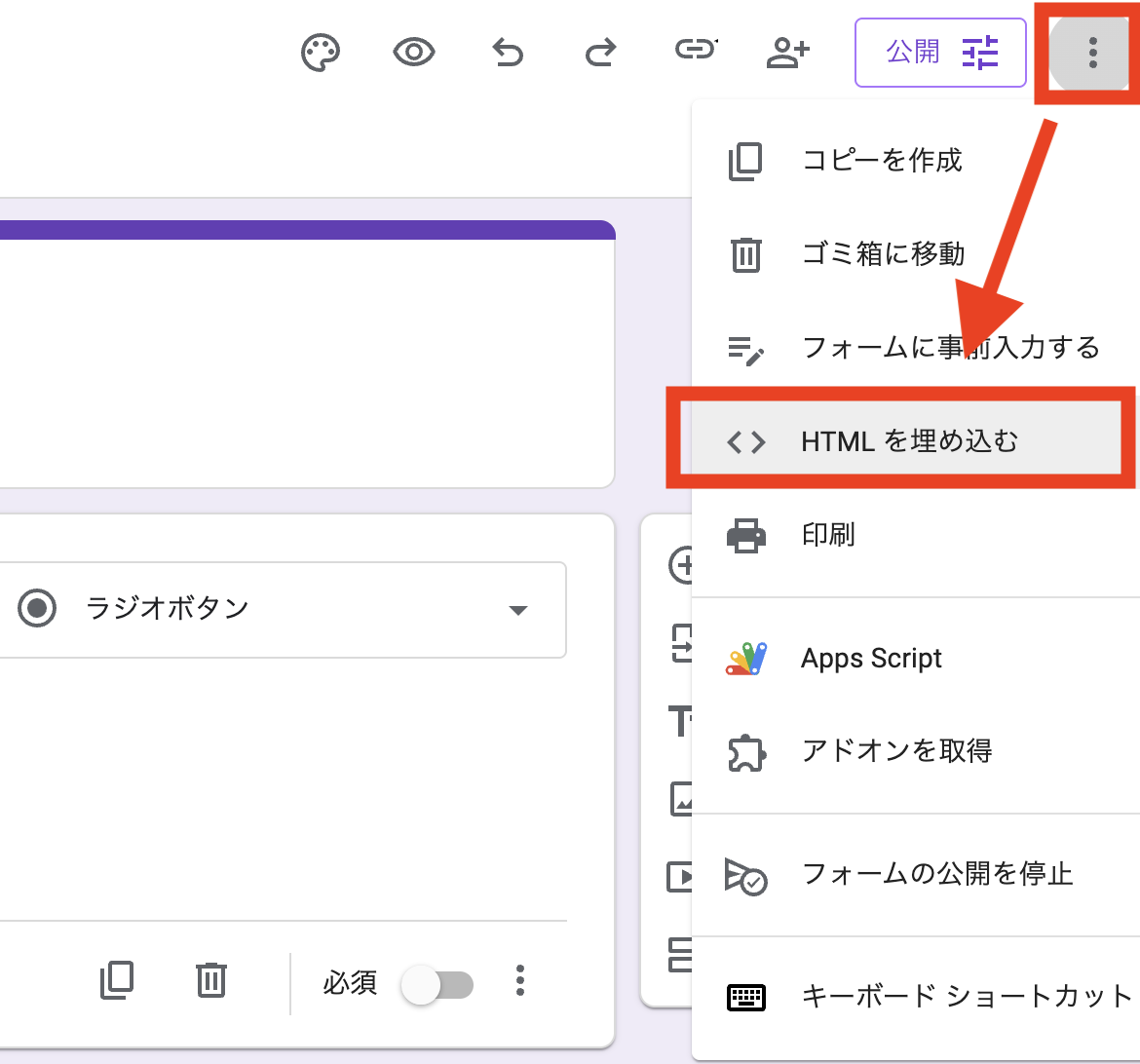Screen dimensions: 1140x1064
Task: Click the redo arrow icon
Action: click(600, 52)
